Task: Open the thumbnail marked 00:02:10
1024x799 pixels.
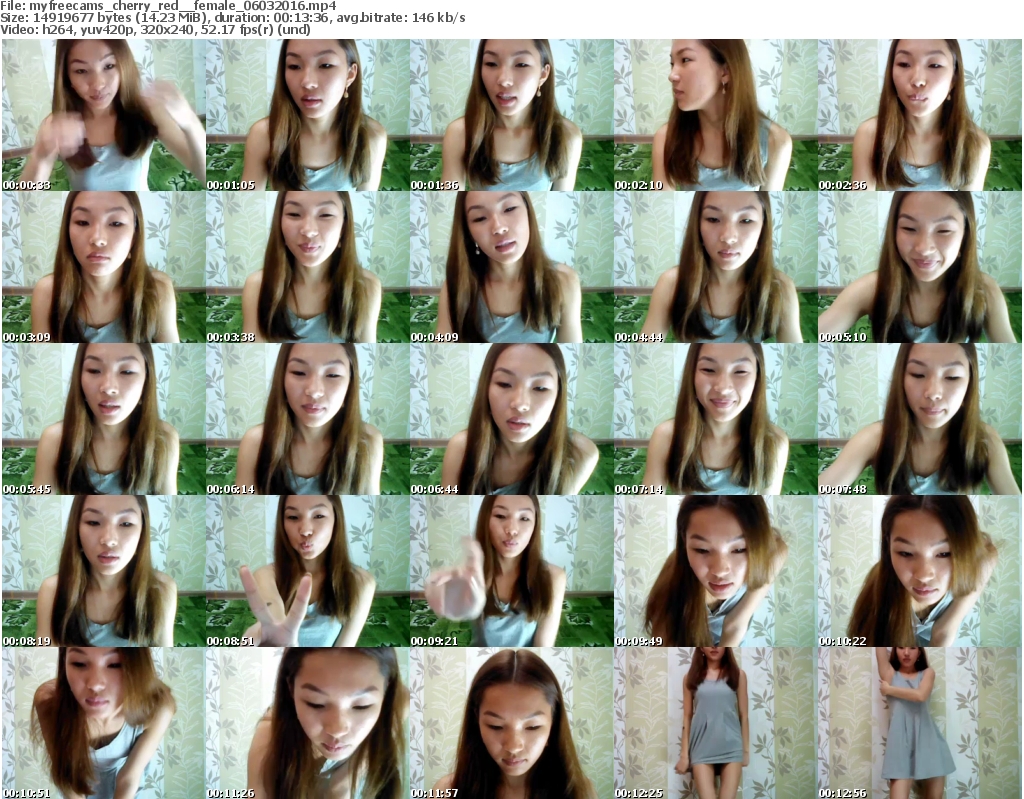Action: click(715, 115)
